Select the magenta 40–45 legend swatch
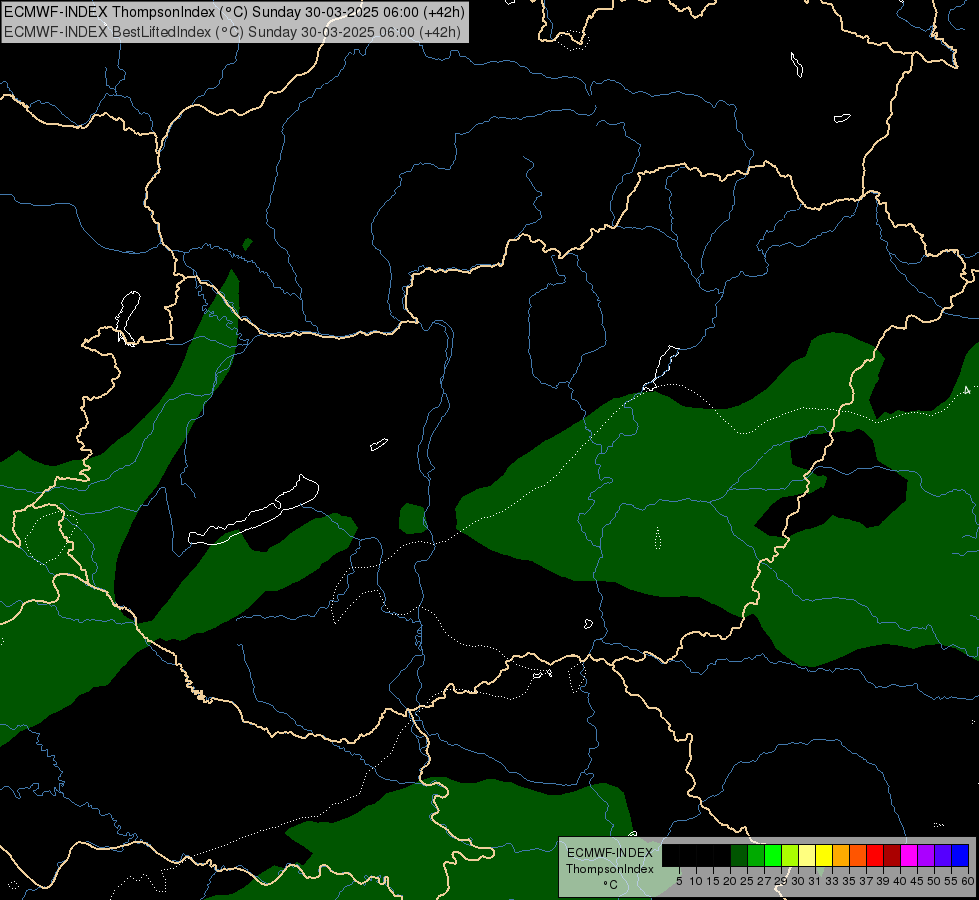Screen dimensions: 979x900 click(909, 855)
